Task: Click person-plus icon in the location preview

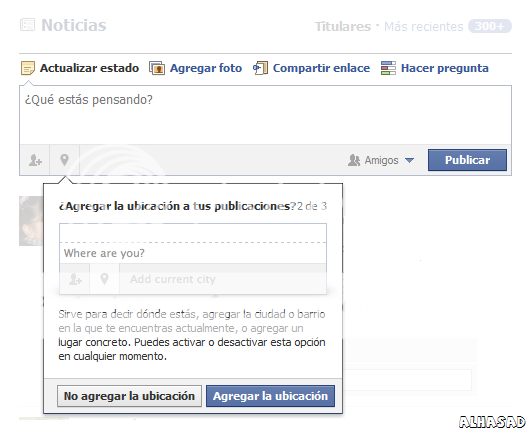Action: click(x=75, y=279)
